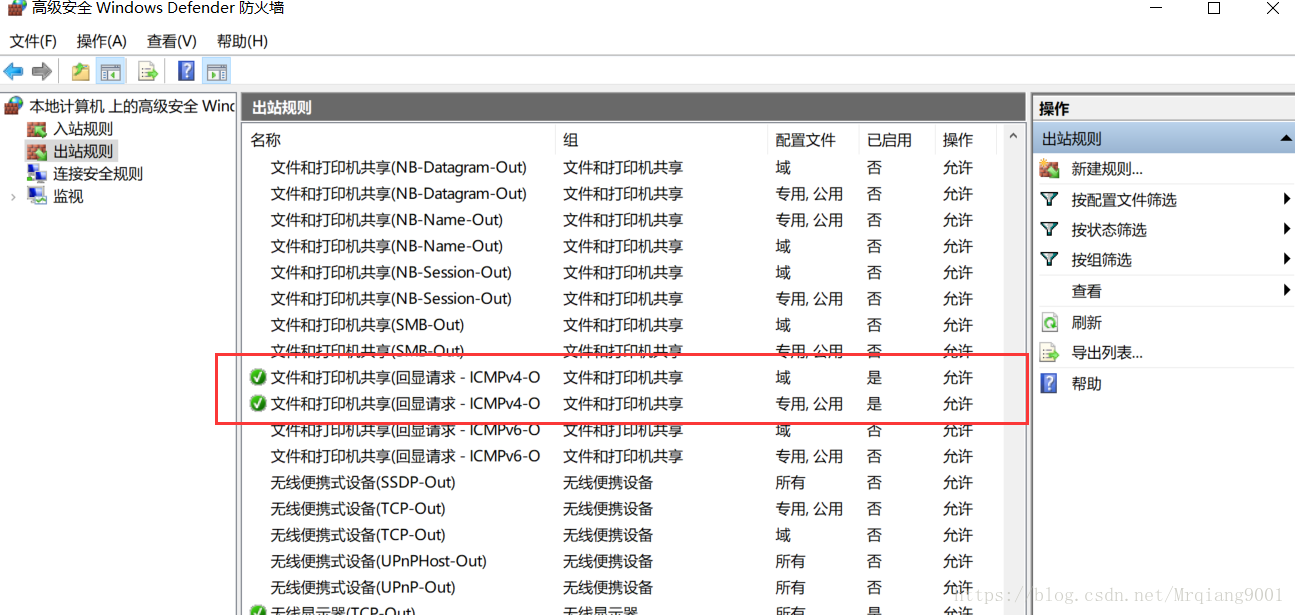Open the 查看(V) menu
The width and height of the screenshot is (1295, 615).
point(169,41)
